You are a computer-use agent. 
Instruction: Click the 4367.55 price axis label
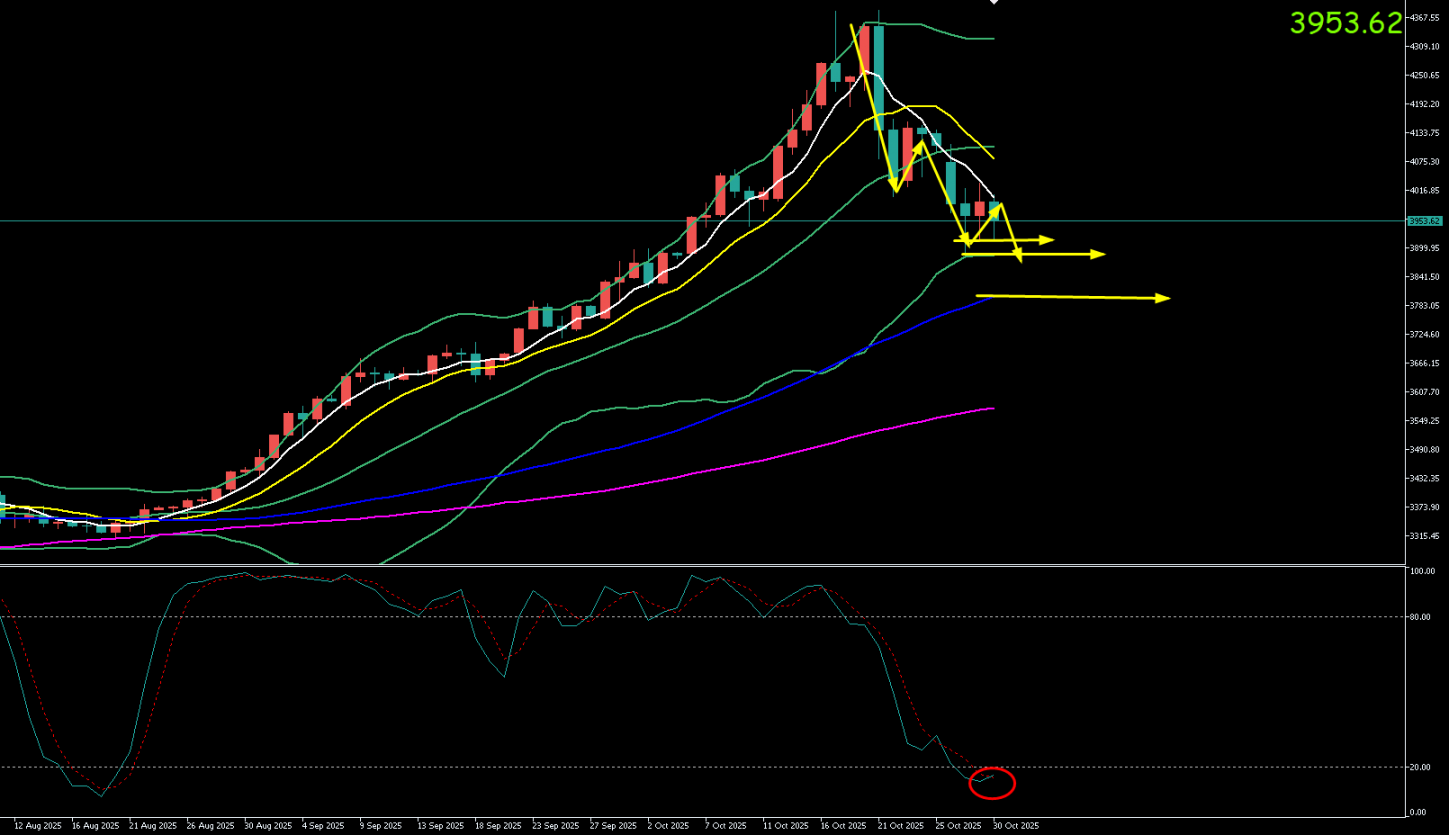point(1423,18)
